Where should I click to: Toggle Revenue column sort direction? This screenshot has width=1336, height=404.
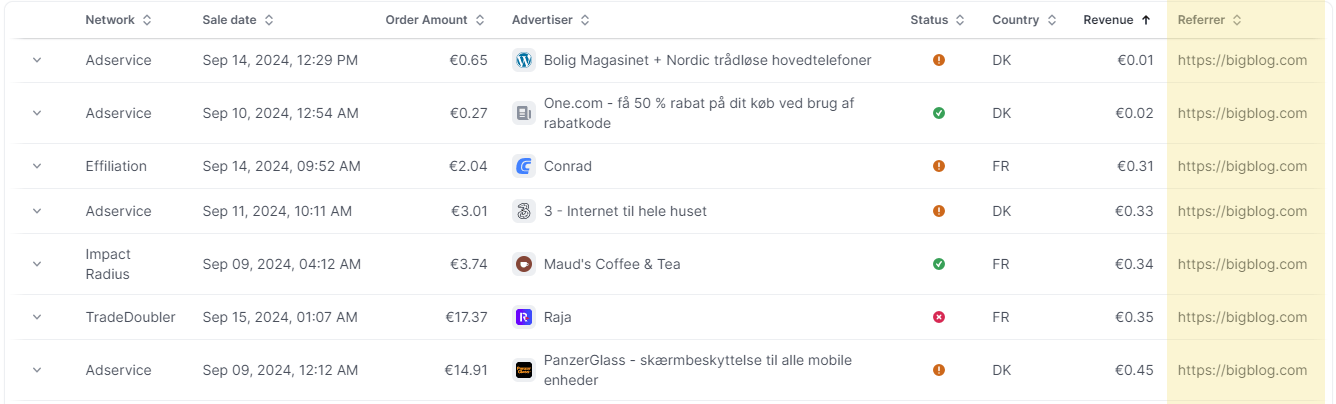tap(1117, 20)
